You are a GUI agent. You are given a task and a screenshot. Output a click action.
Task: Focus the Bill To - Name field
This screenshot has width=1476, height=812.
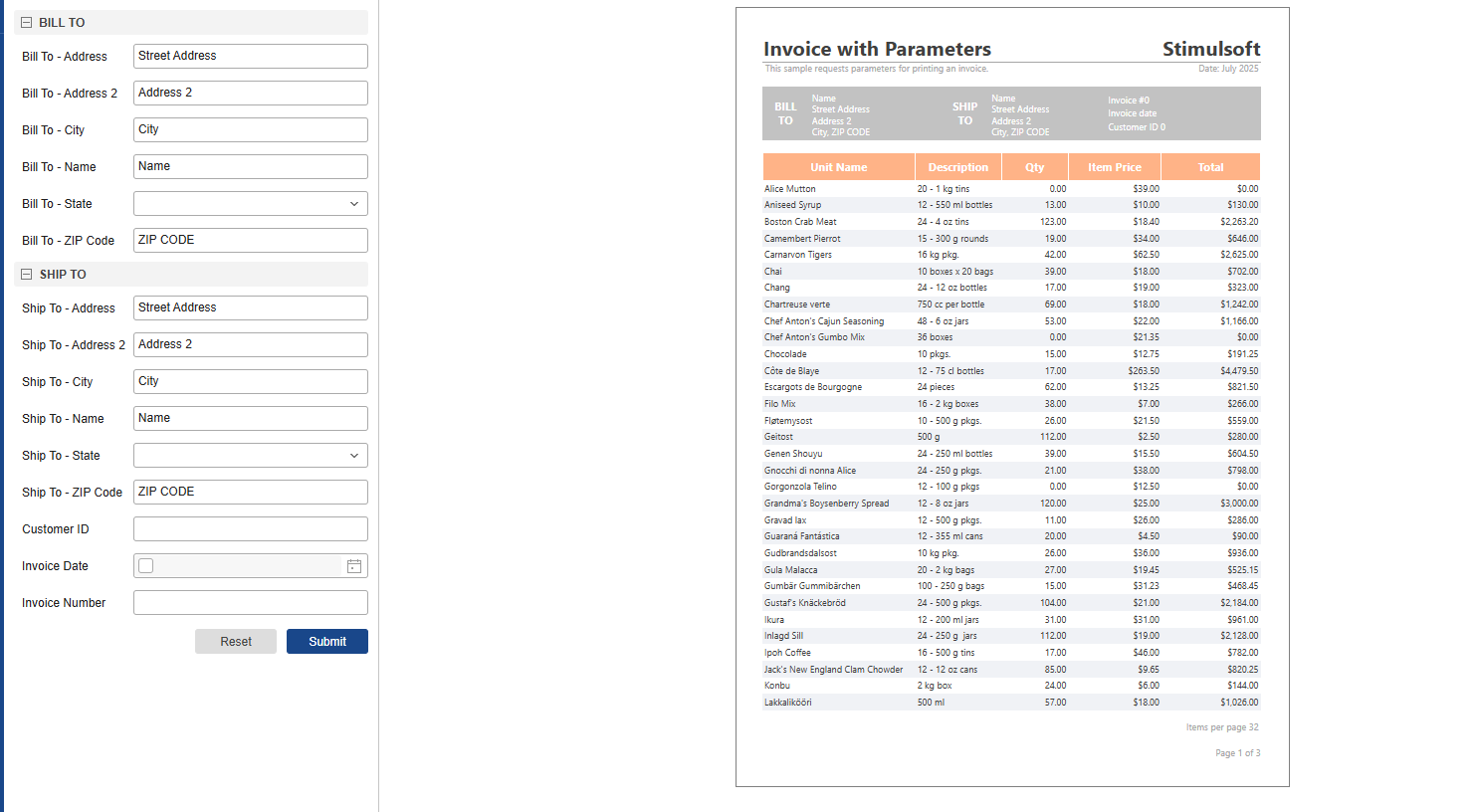pyautogui.click(x=251, y=167)
